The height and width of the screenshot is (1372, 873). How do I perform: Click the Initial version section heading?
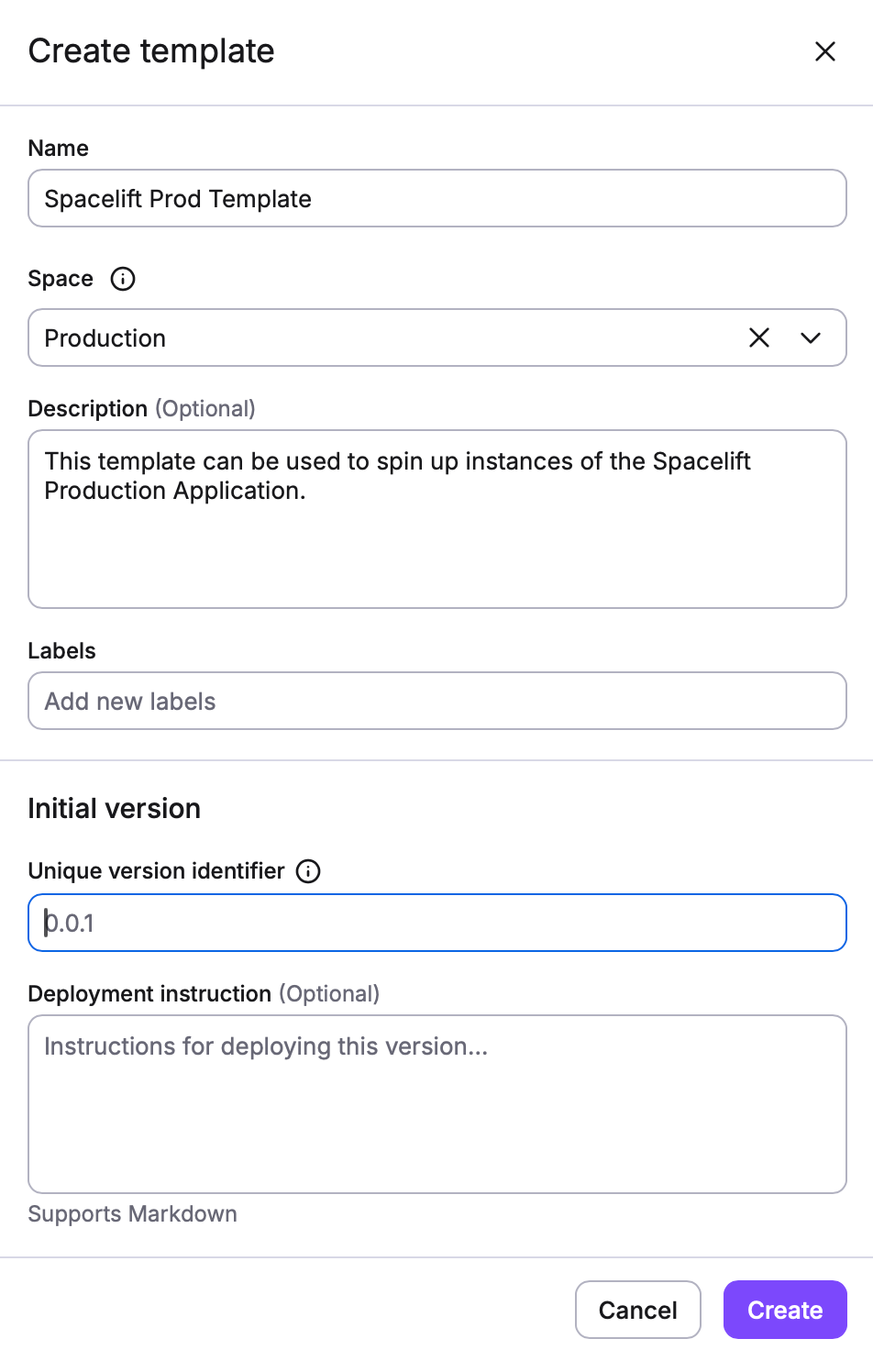[115, 809]
